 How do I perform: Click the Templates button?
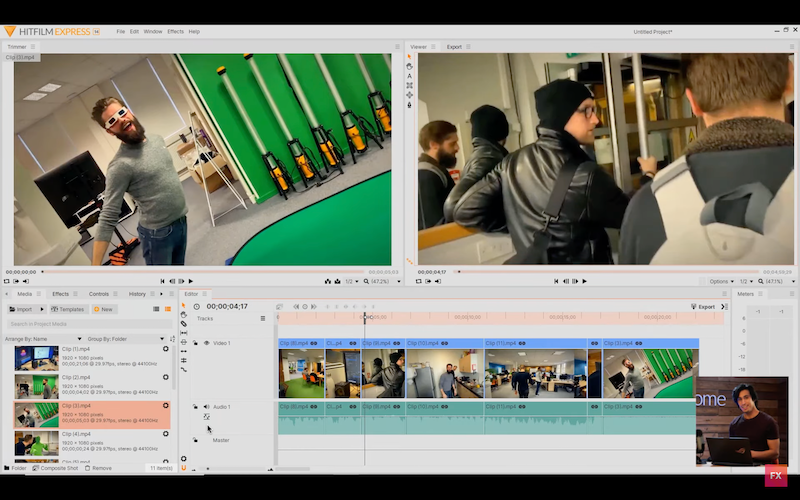click(67, 309)
